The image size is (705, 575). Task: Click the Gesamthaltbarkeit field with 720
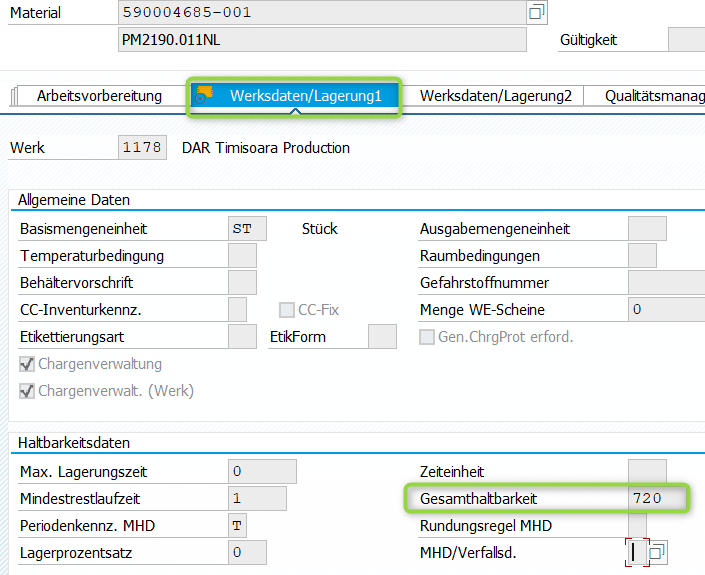657,498
